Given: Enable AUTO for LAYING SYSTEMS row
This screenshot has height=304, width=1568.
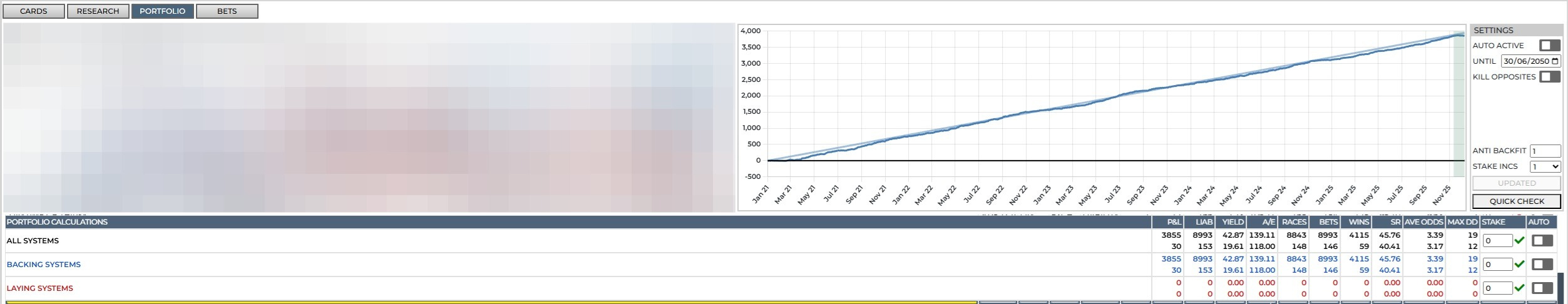Looking at the screenshot, I should click(x=1542, y=288).
